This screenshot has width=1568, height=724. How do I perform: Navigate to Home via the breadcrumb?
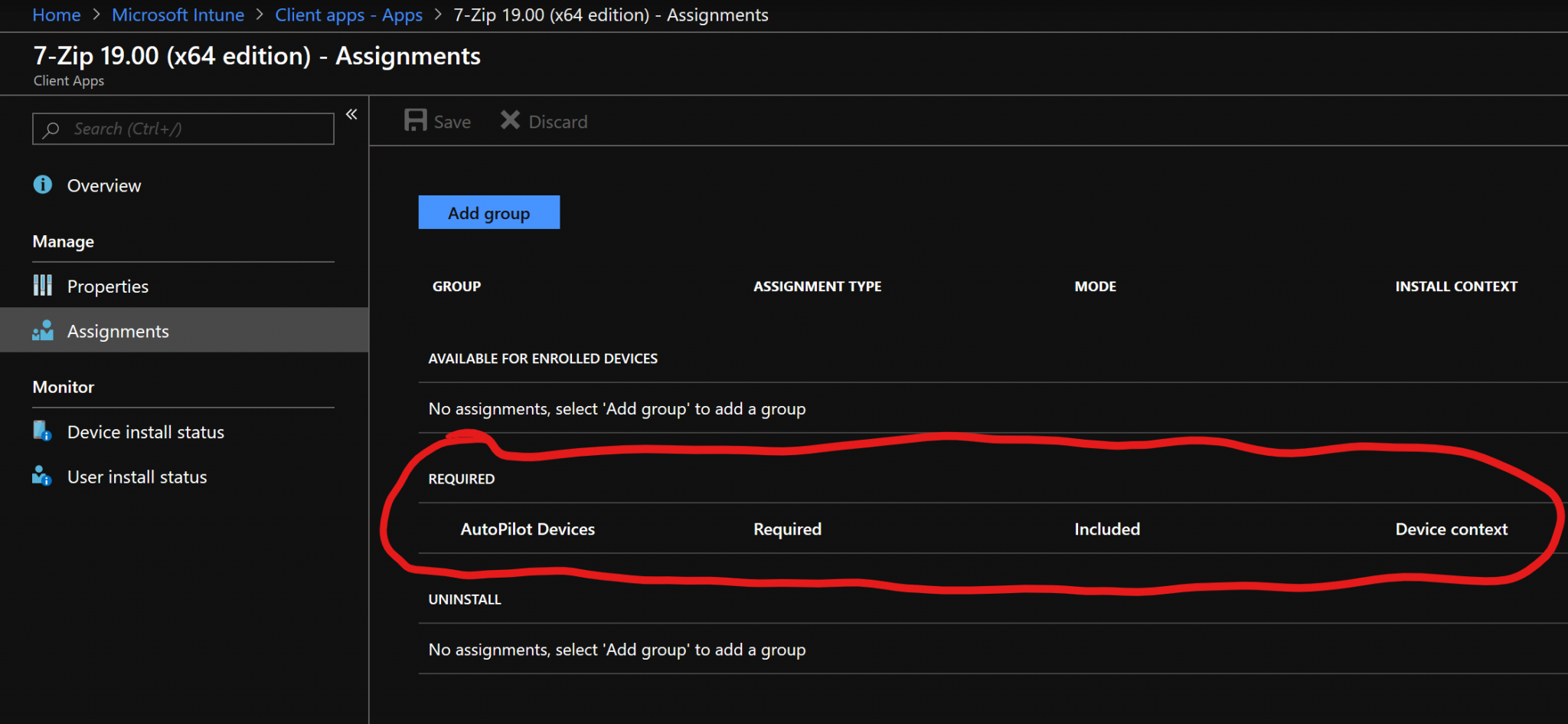[x=56, y=15]
